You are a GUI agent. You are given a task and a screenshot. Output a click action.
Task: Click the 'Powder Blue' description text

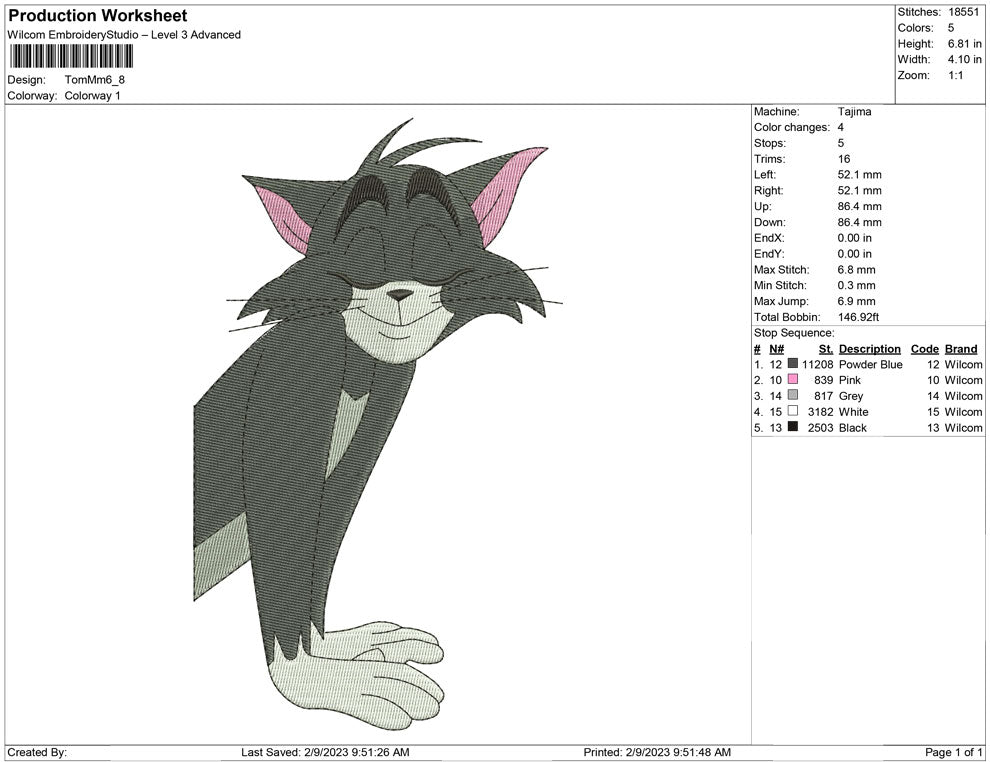(x=870, y=364)
